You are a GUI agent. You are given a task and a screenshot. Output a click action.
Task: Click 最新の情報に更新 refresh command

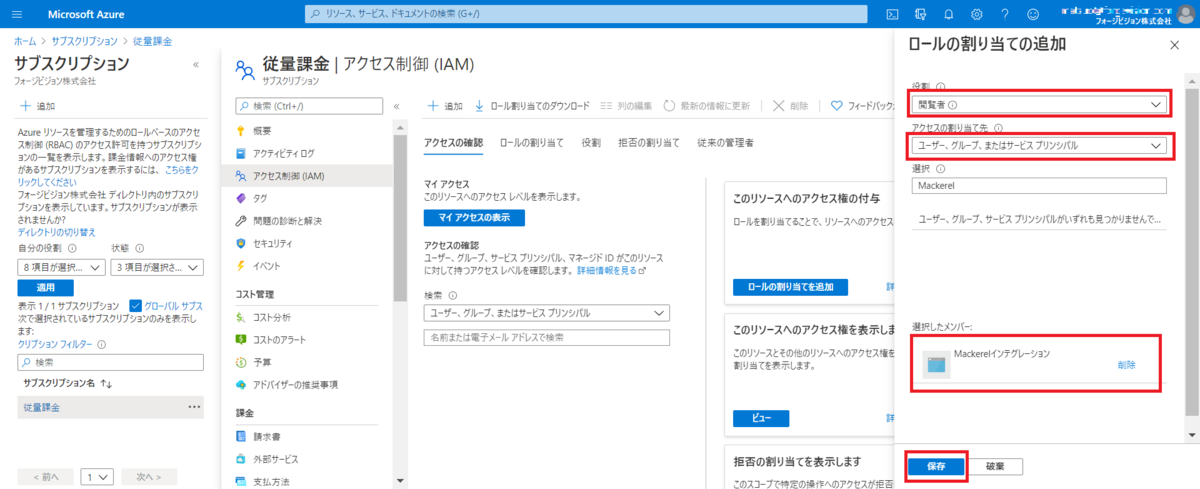point(706,105)
